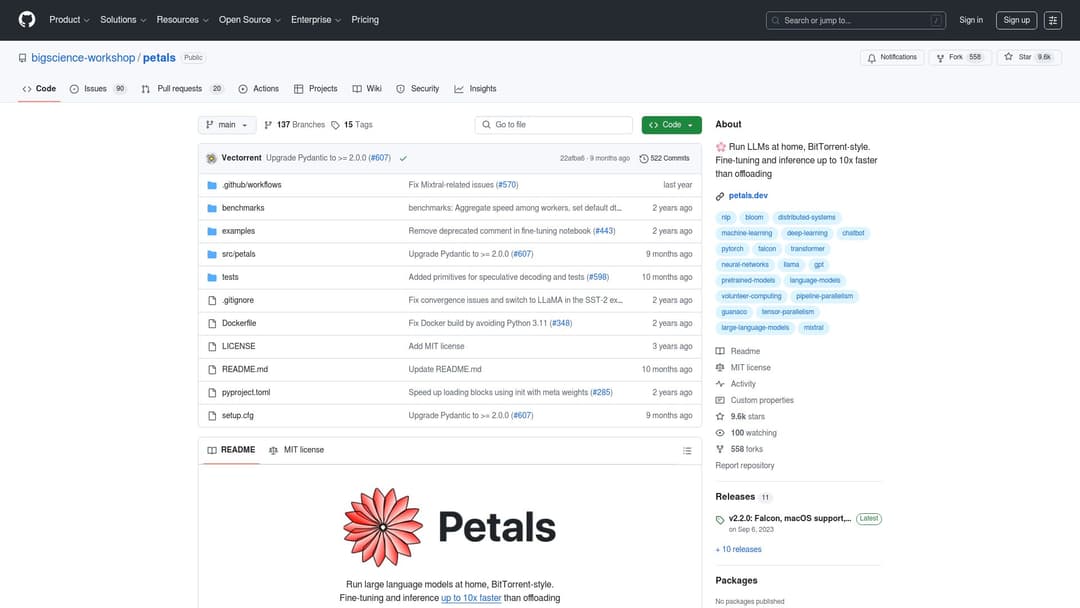Click the setup.cfg file icon
This screenshot has height=608, width=1080.
click(212, 416)
